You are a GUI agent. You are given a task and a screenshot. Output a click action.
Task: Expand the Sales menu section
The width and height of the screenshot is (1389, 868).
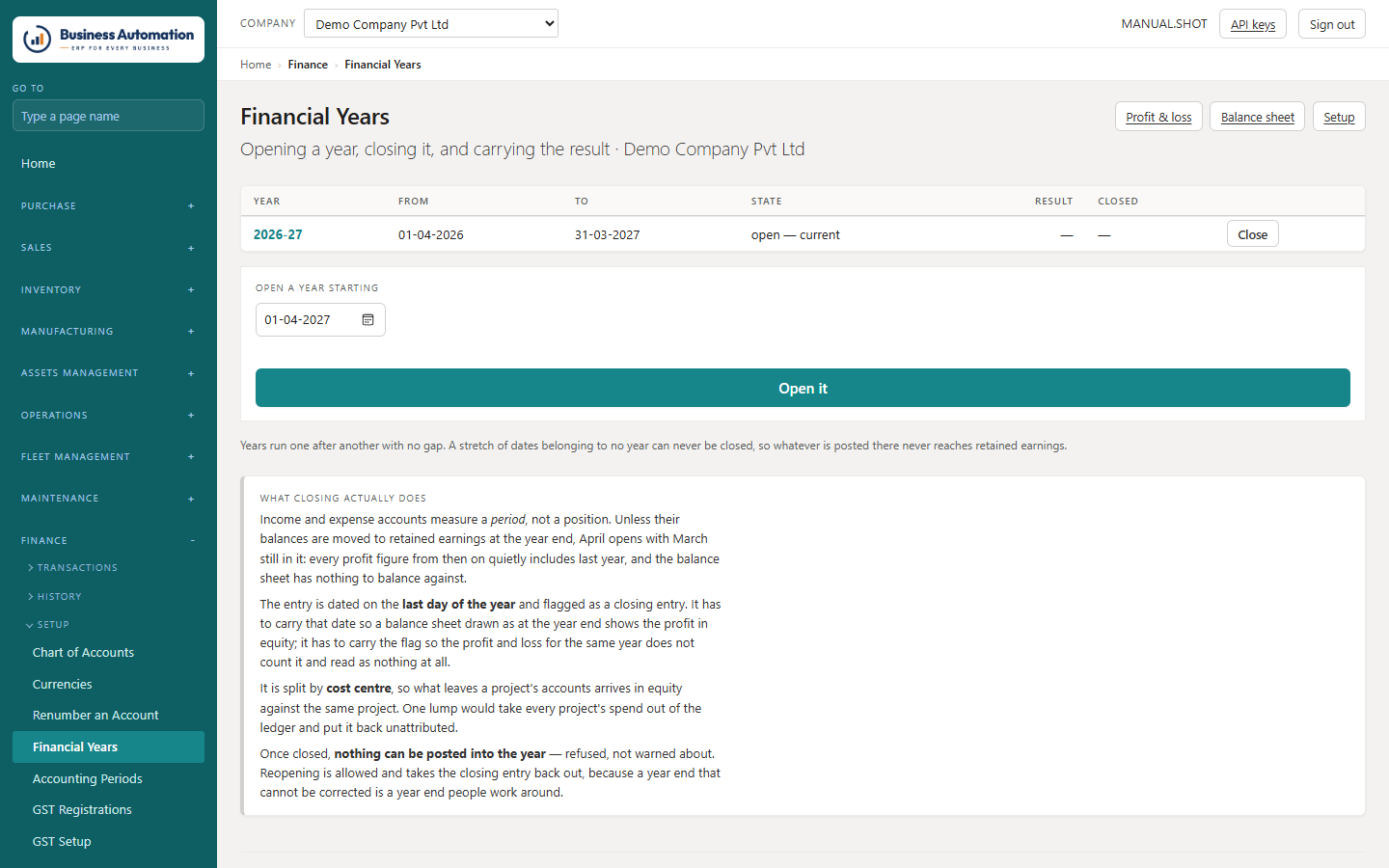[108, 248]
